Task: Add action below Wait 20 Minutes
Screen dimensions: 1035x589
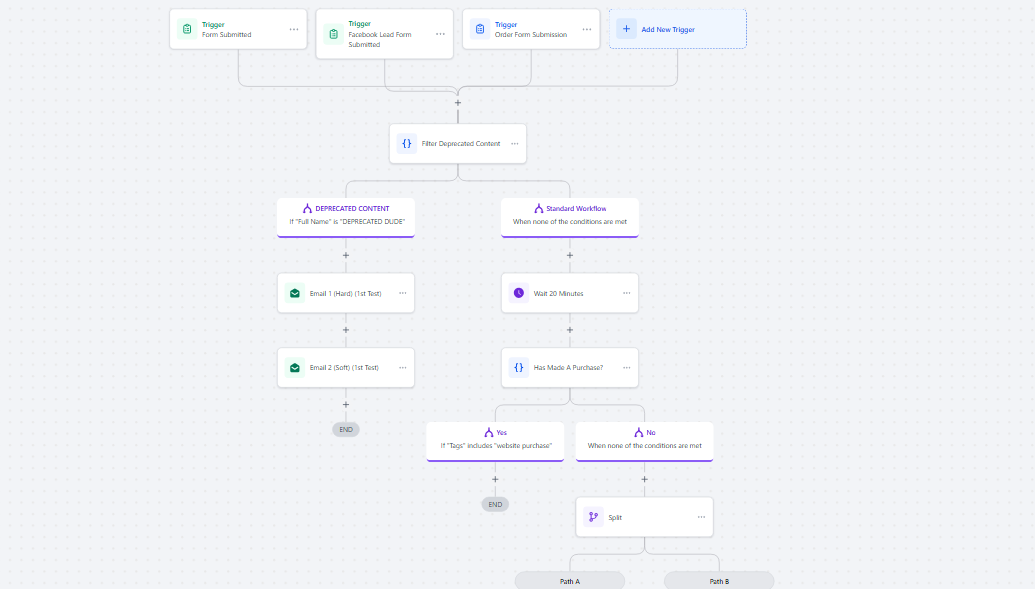Action: click(x=570, y=330)
